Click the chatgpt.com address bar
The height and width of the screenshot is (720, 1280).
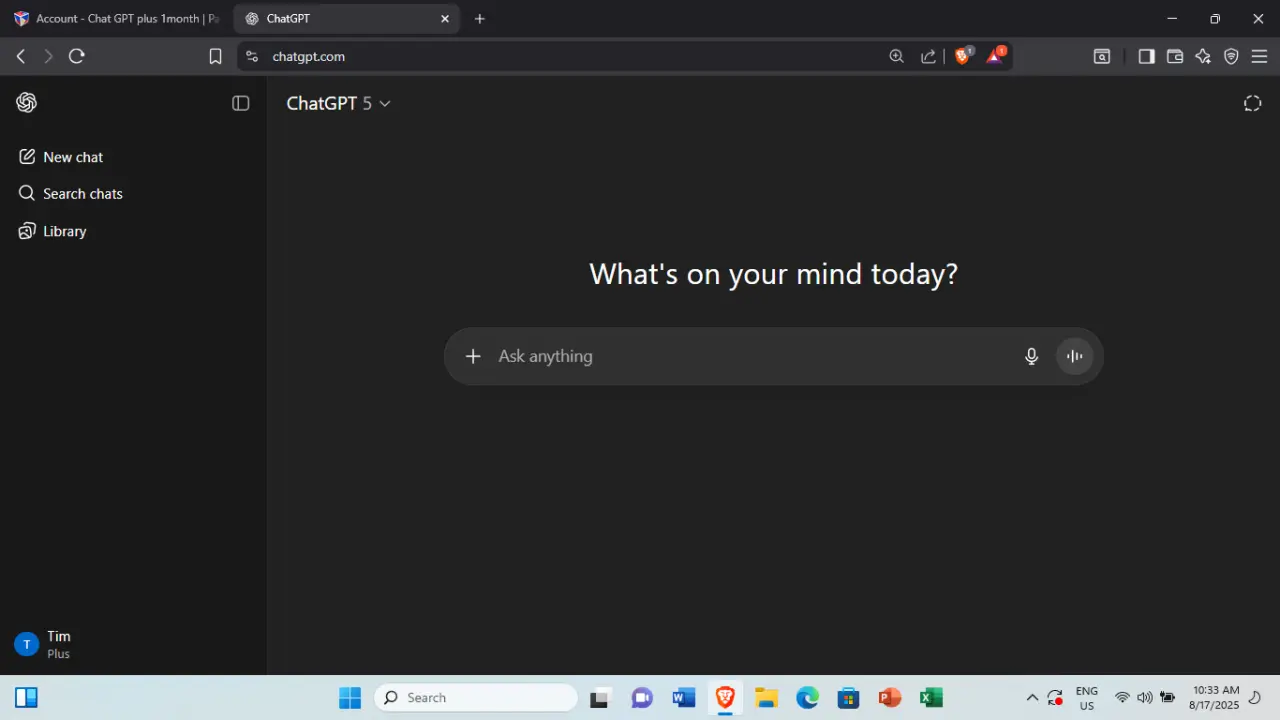[575, 57]
